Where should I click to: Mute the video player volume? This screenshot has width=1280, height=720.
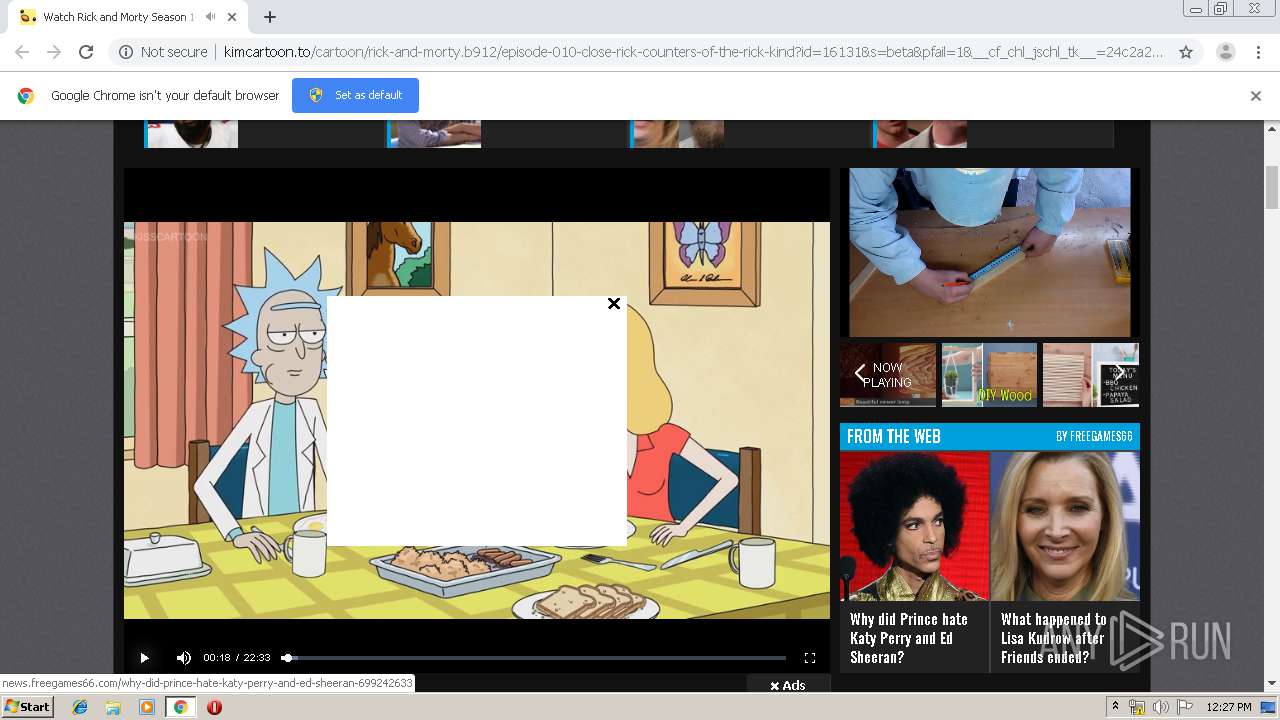click(184, 658)
